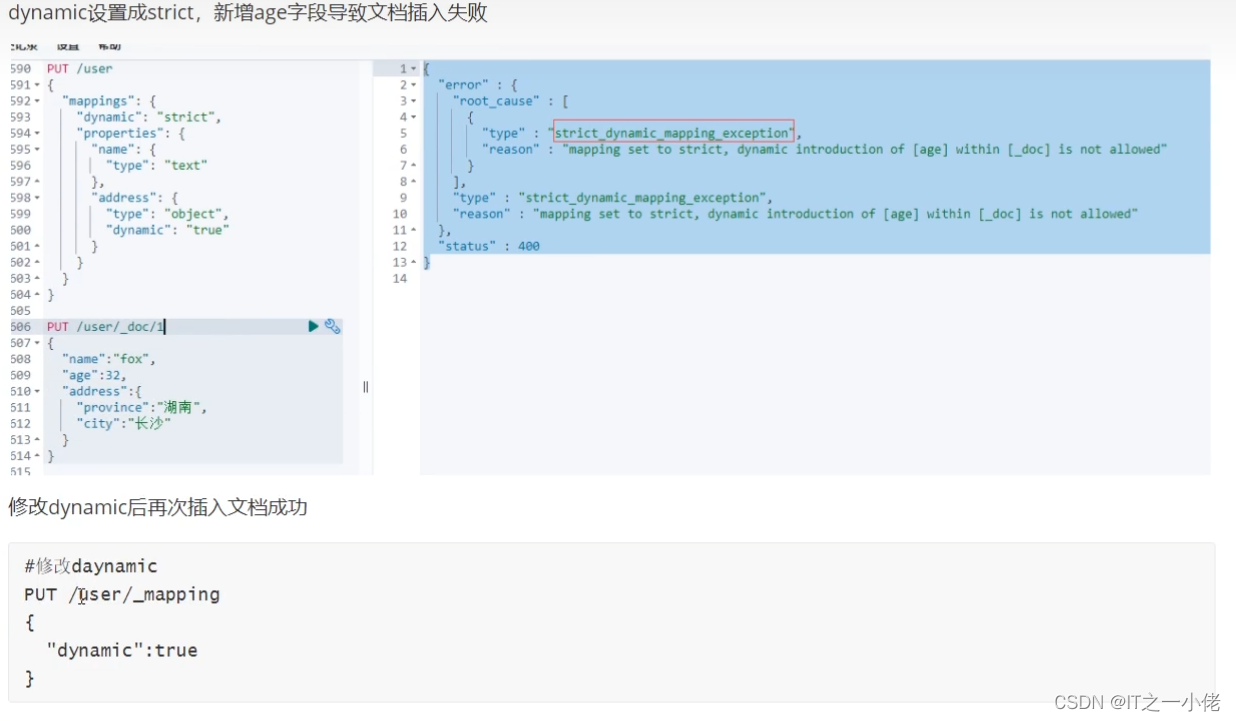
Task: Click the "root_cause" key in the output
Action: click(497, 101)
